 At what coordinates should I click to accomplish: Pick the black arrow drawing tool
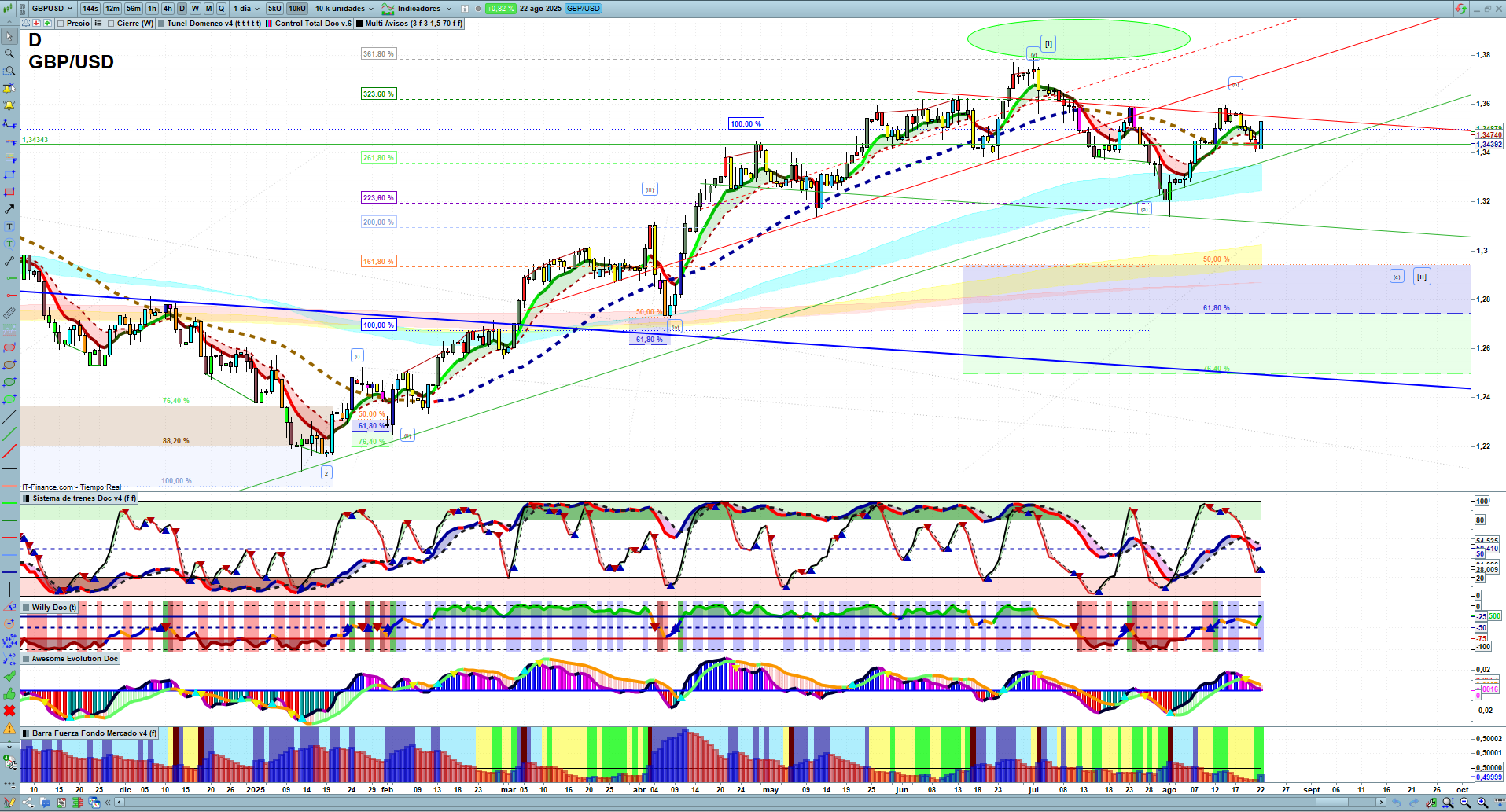pos(9,209)
